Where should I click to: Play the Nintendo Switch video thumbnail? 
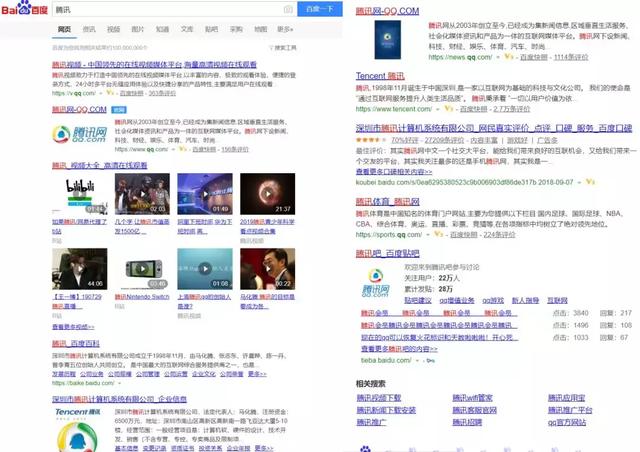(x=142, y=268)
